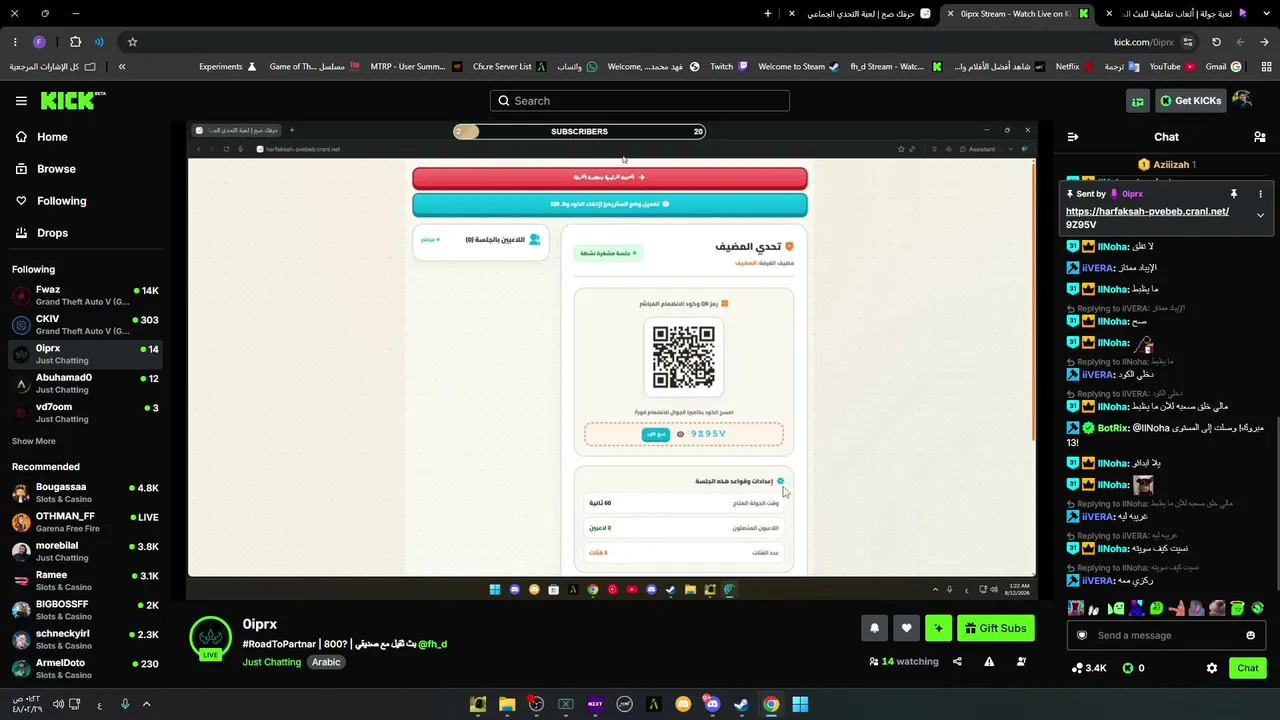Screen dimensions: 1280x720
Task: Click the Arabic language tag
Action: pyautogui.click(x=326, y=662)
